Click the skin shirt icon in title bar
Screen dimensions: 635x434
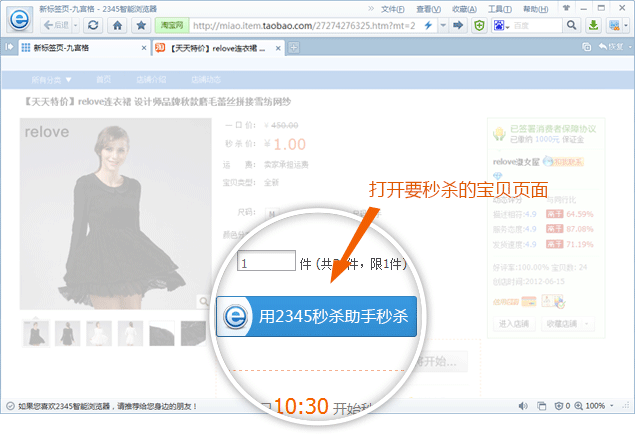pos(566,8)
